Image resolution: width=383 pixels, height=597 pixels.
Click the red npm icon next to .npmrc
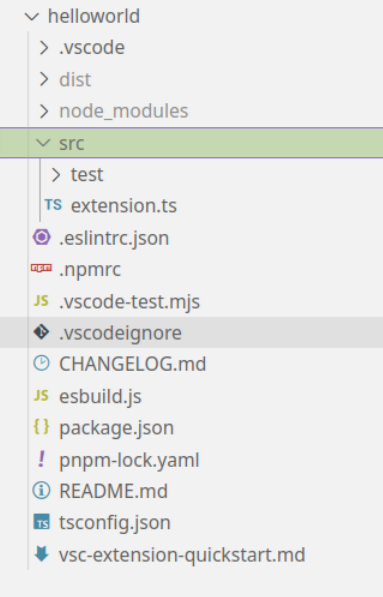click(41, 268)
